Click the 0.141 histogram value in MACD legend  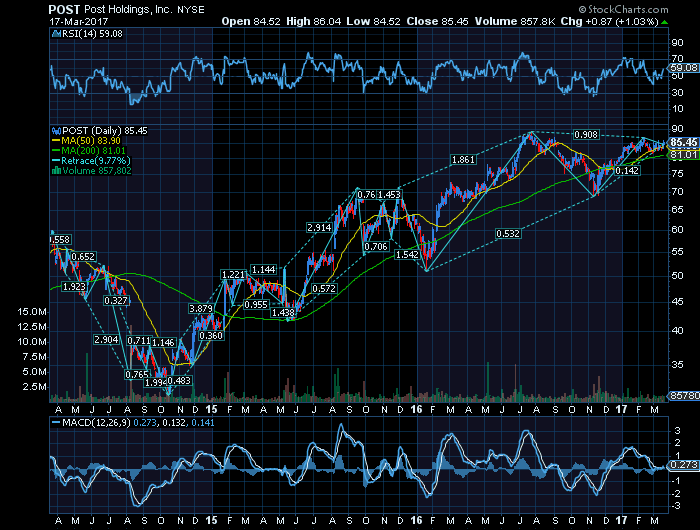pyautogui.click(x=203, y=423)
